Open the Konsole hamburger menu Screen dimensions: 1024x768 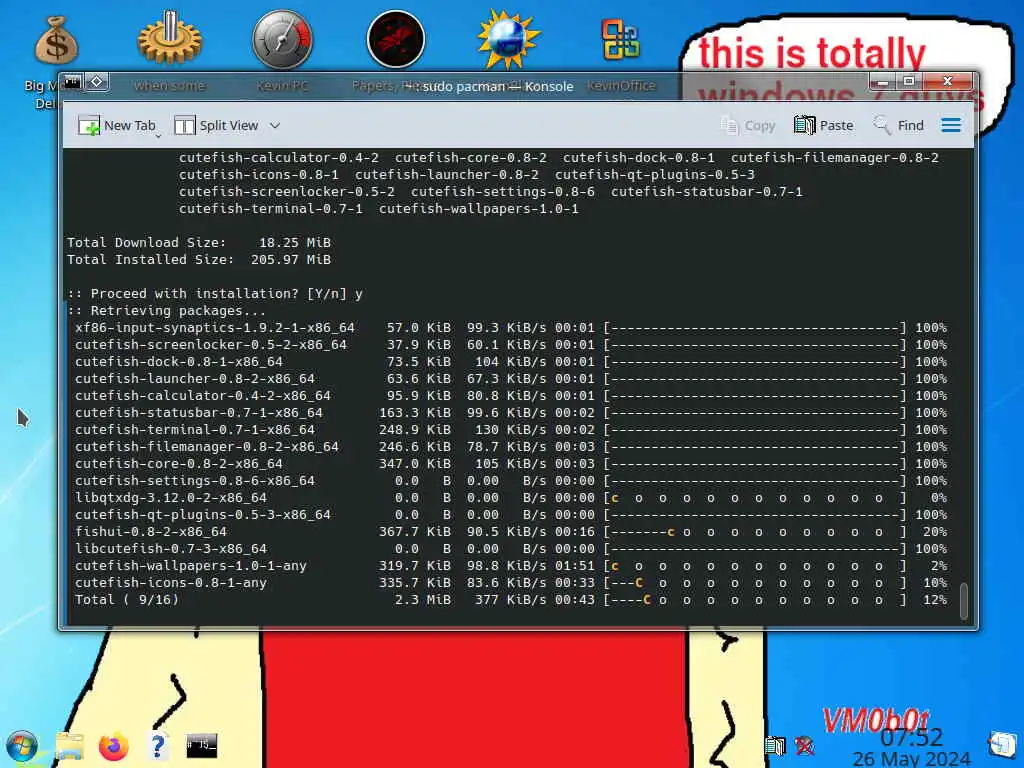pyautogui.click(x=951, y=125)
